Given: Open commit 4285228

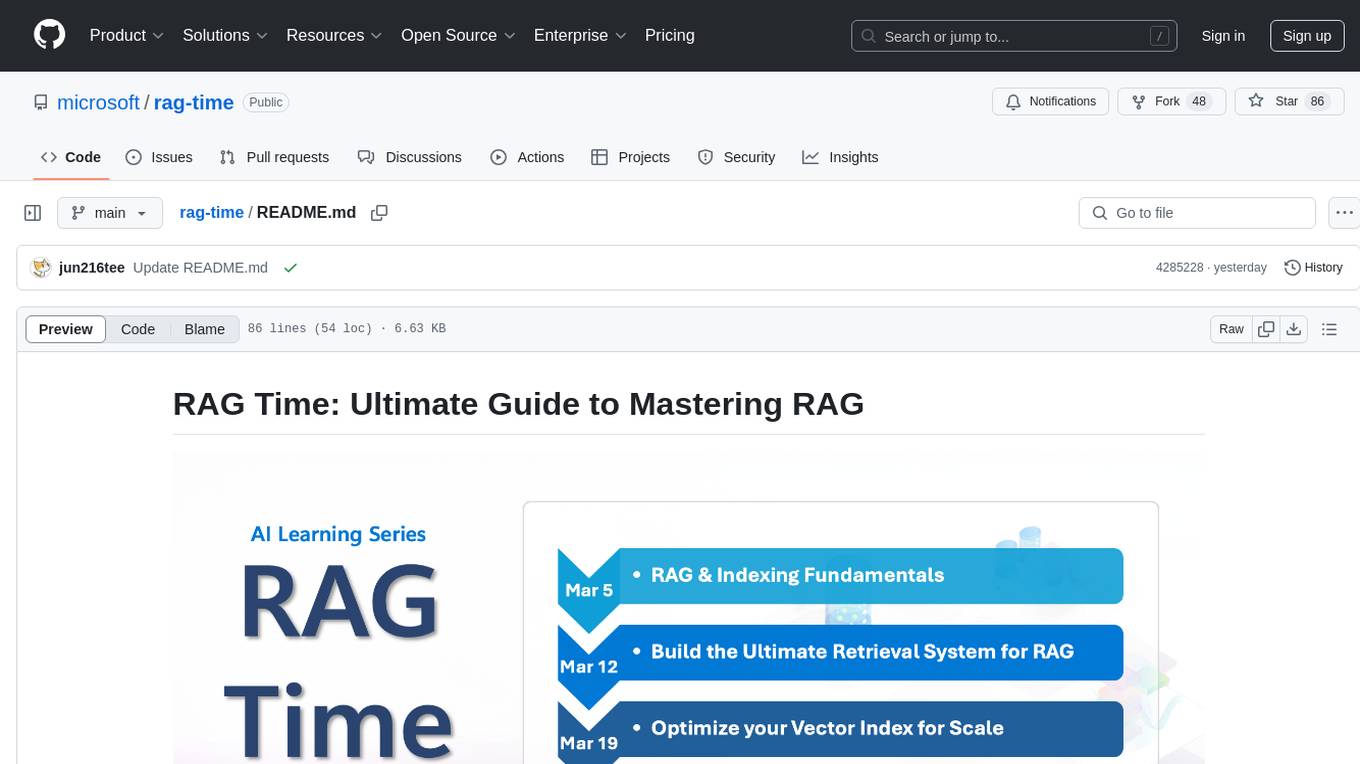Looking at the screenshot, I should [x=1179, y=268].
